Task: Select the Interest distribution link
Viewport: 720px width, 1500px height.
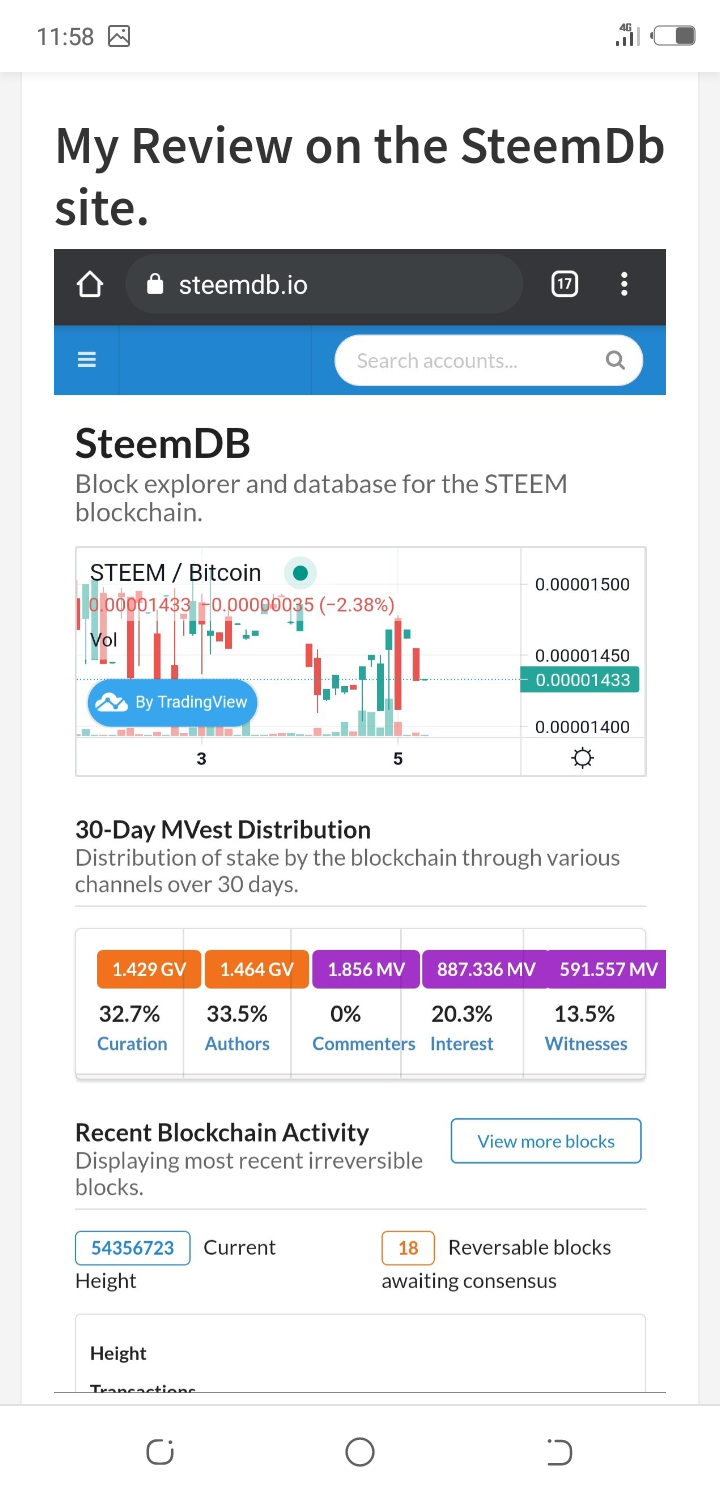Action: [462, 1044]
